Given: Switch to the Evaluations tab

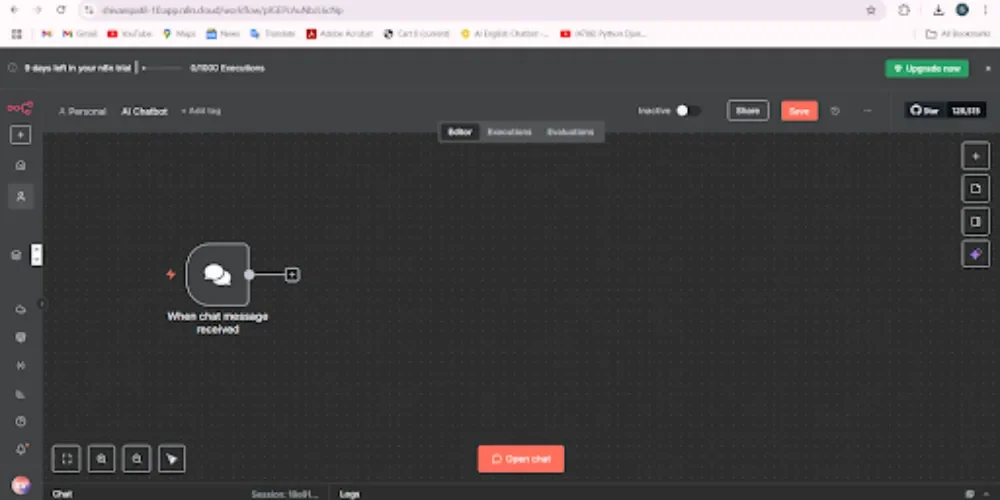Looking at the screenshot, I should (570, 132).
